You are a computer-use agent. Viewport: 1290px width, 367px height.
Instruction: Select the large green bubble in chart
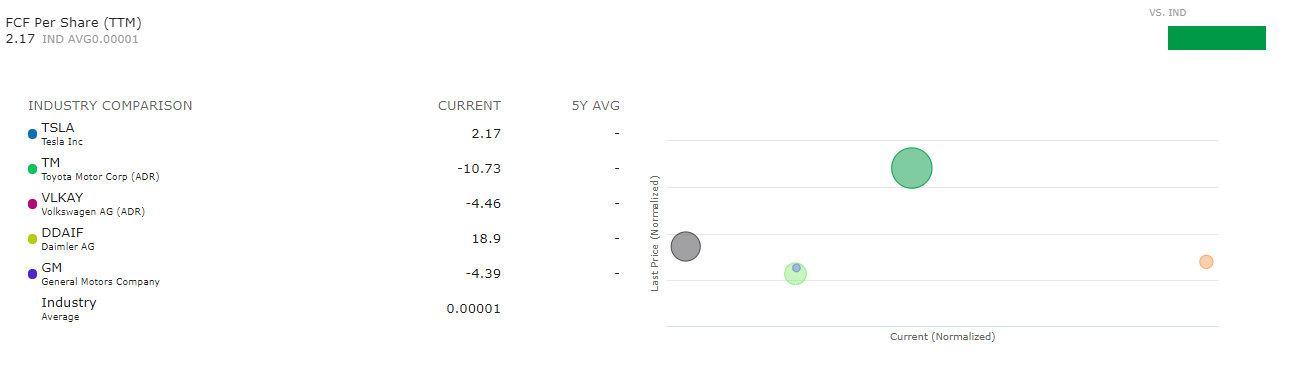[911, 168]
